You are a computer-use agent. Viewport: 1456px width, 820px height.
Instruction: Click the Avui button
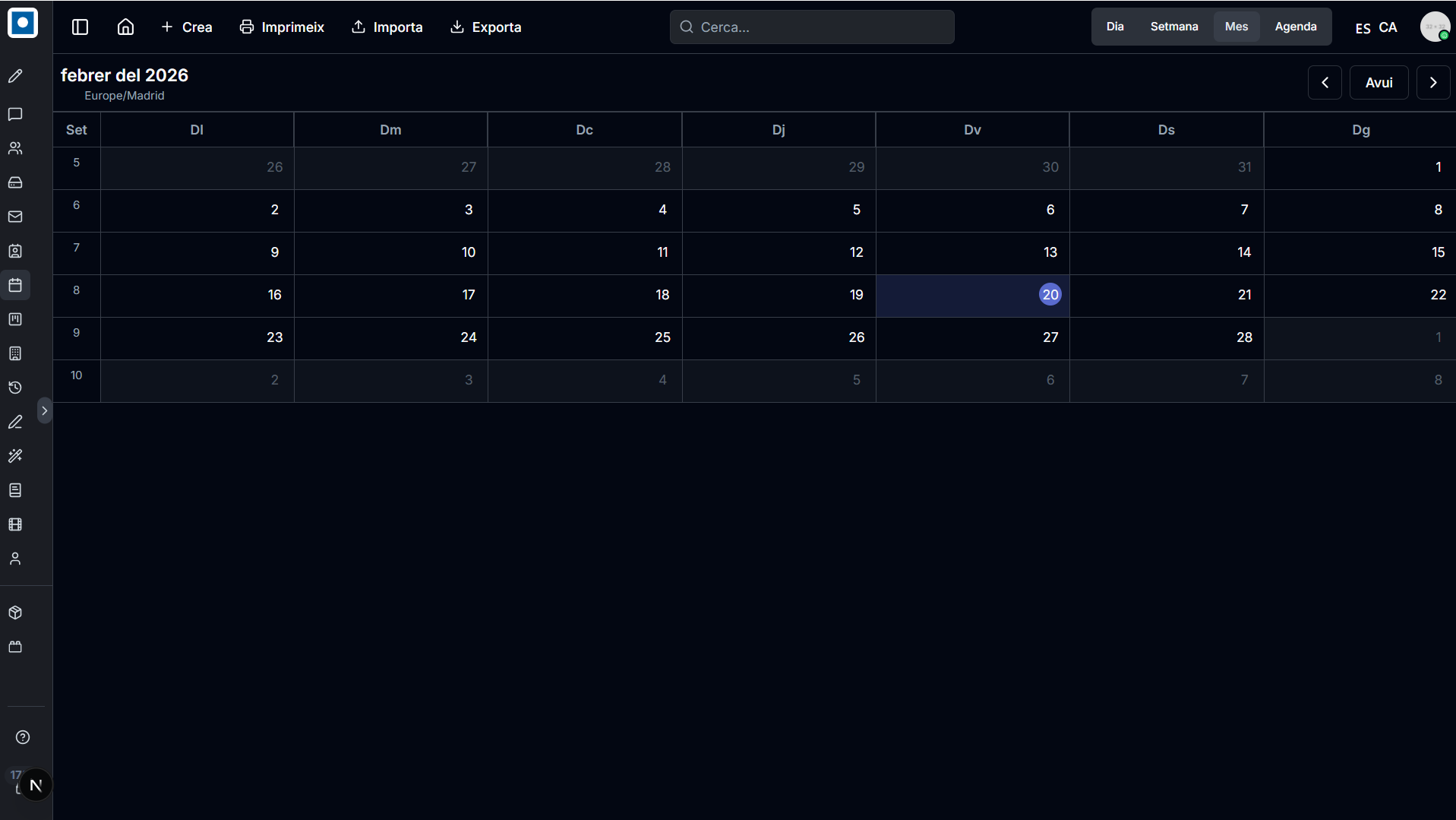[1379, 82]
